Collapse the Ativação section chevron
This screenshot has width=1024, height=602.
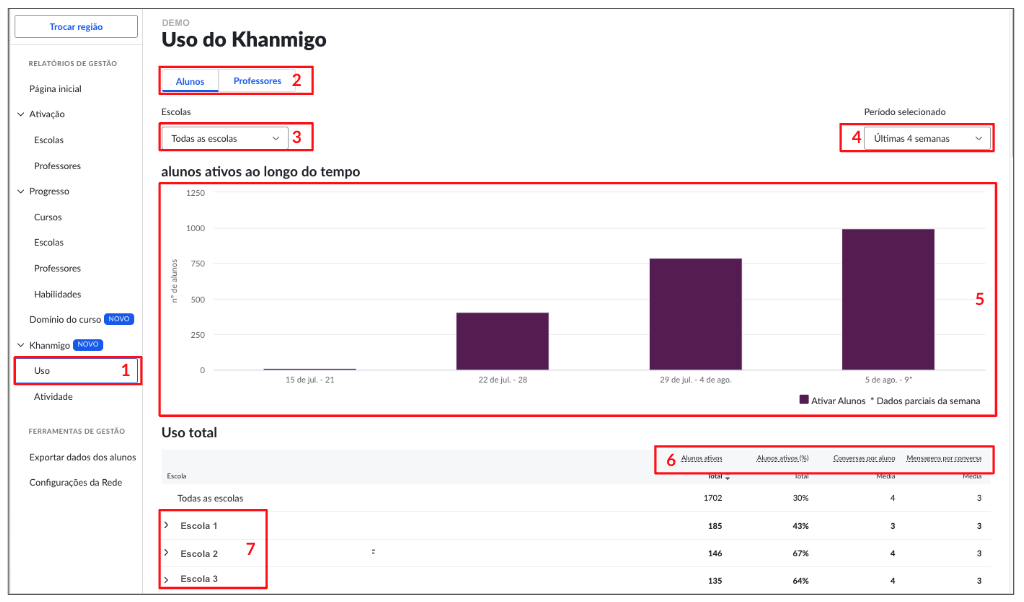(21, 114)
